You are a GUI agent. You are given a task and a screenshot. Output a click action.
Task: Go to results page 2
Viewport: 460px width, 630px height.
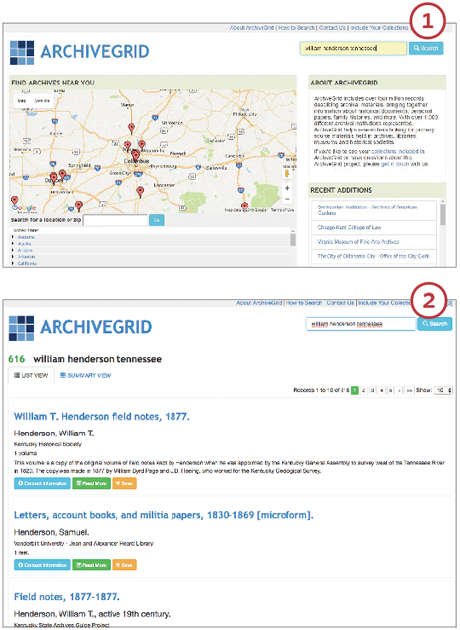[363, 391]
